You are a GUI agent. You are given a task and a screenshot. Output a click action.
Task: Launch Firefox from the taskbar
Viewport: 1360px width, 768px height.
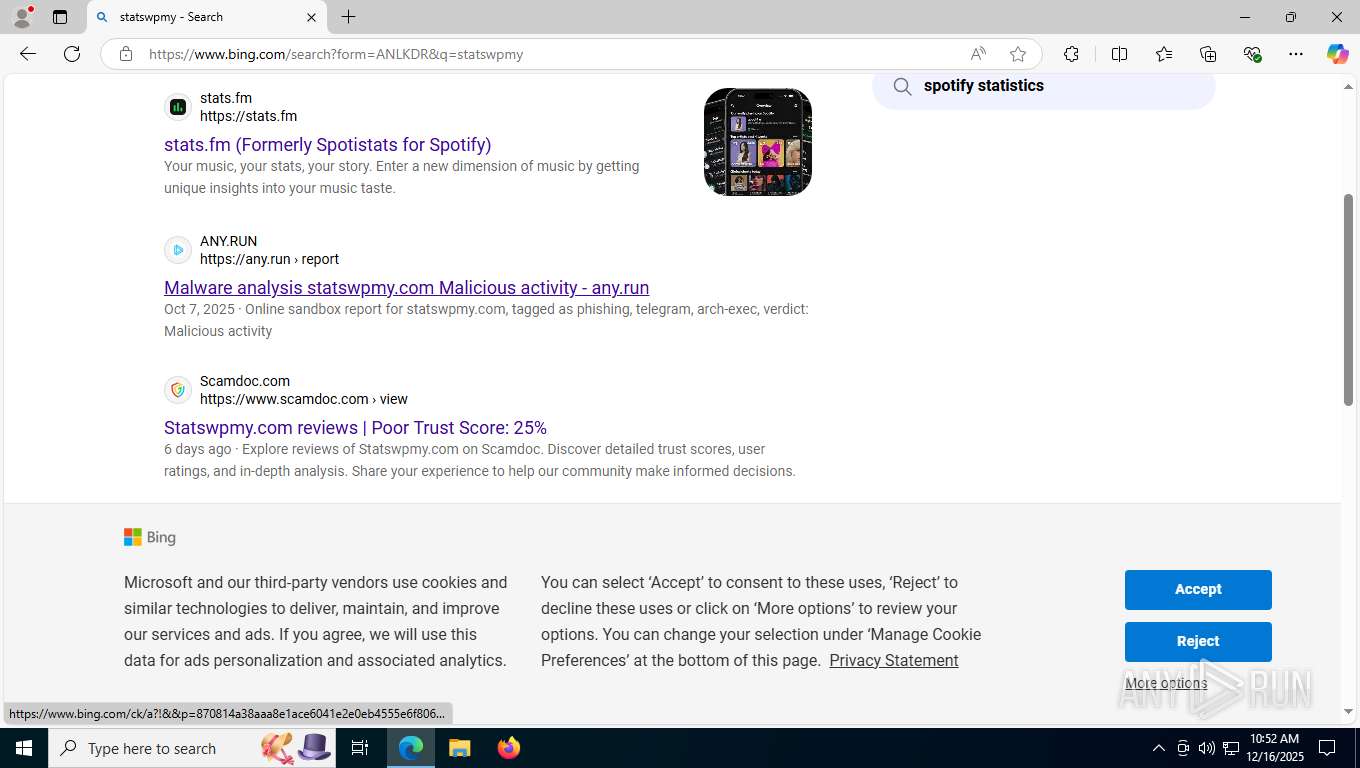509,748
